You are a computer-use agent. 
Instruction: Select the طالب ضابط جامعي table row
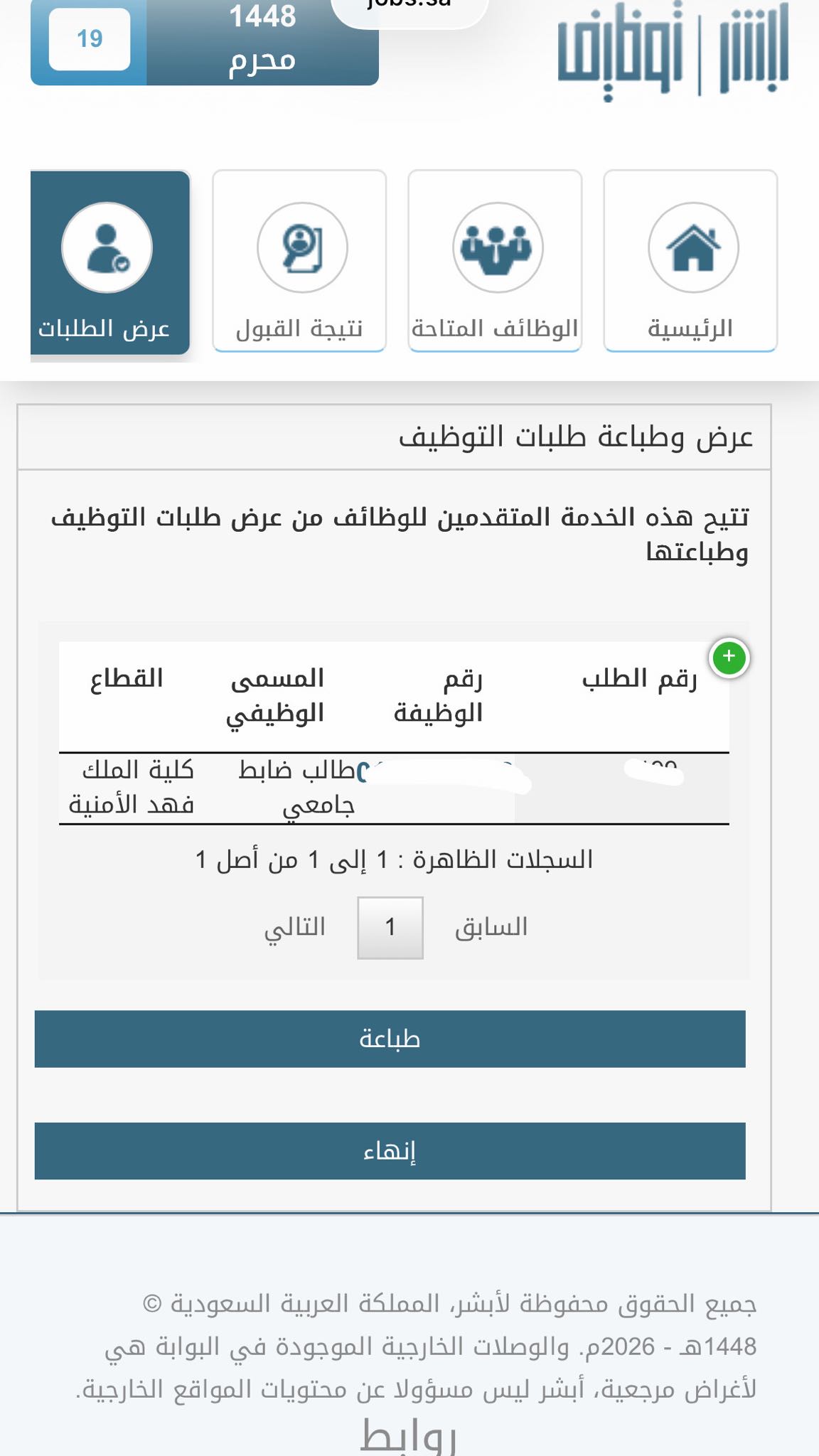tap(394, 788)
